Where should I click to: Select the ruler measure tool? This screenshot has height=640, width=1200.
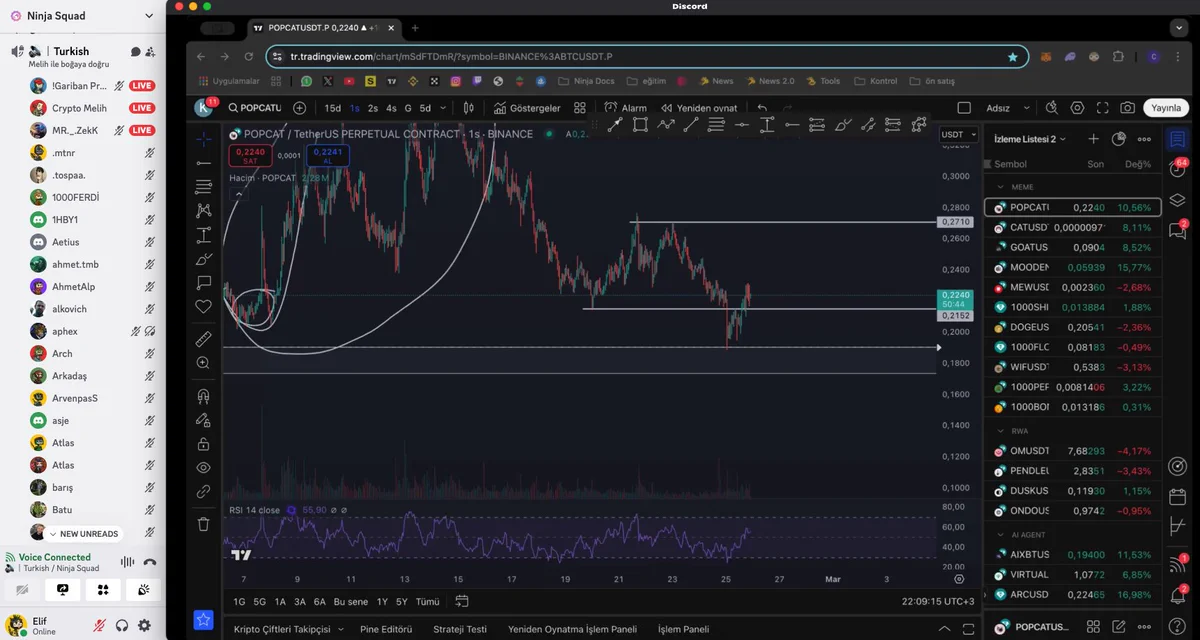click(x=204, y=339)
